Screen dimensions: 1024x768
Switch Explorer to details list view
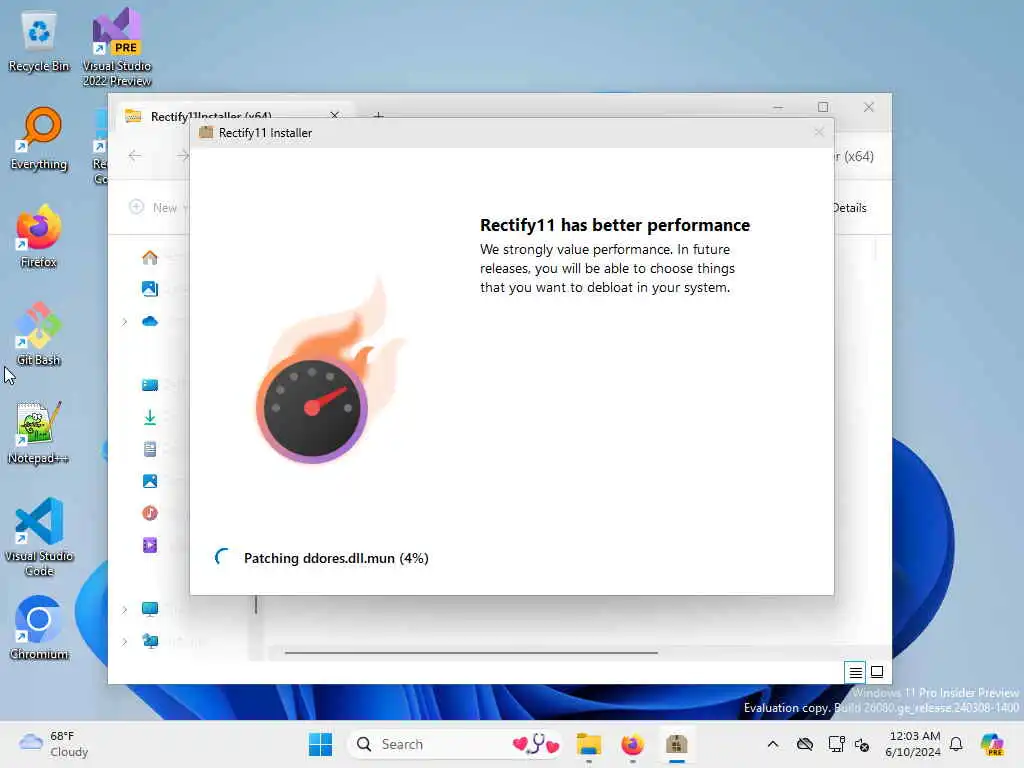[855, 672]
